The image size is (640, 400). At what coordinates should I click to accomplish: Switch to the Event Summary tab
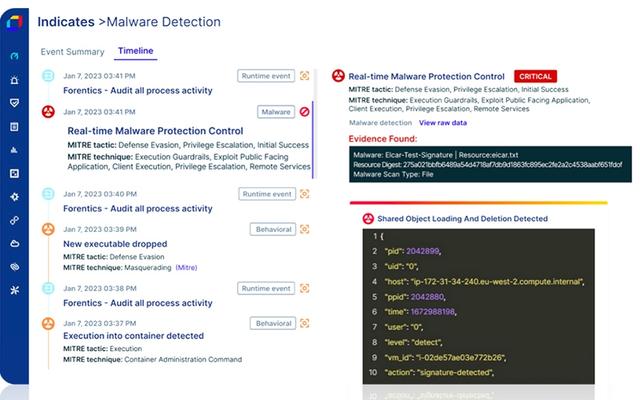coord(72,51)
